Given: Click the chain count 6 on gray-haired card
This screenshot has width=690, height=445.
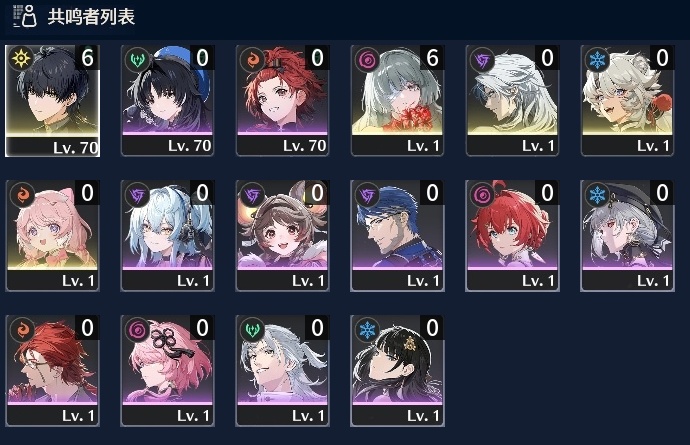Looking at the screenshot, I should [x=432, y=58].
